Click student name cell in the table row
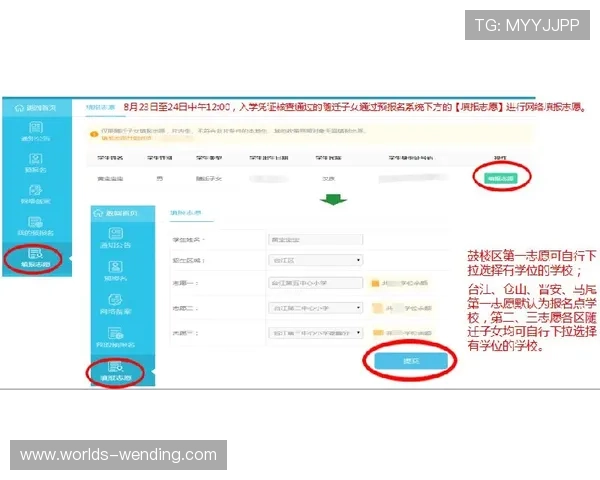The width and height of the screenshot is (600, 480). 110,178
